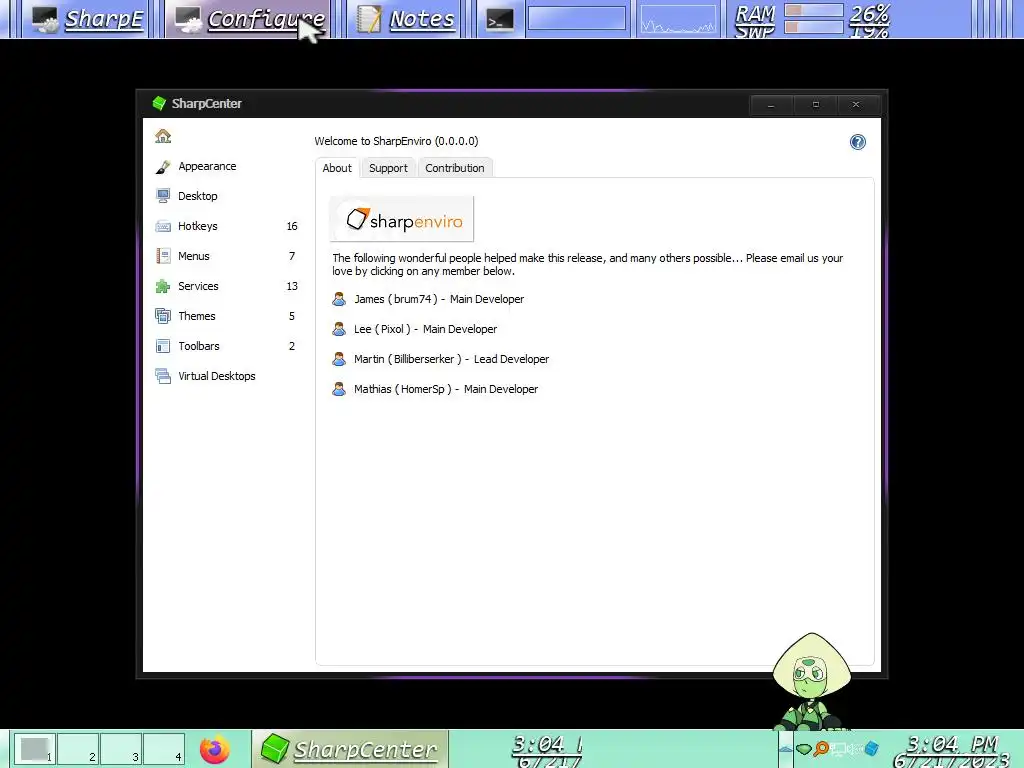Screen dimensions: 1024x768
Task: Click the Services count 13
Action: (x=292, y=286)
